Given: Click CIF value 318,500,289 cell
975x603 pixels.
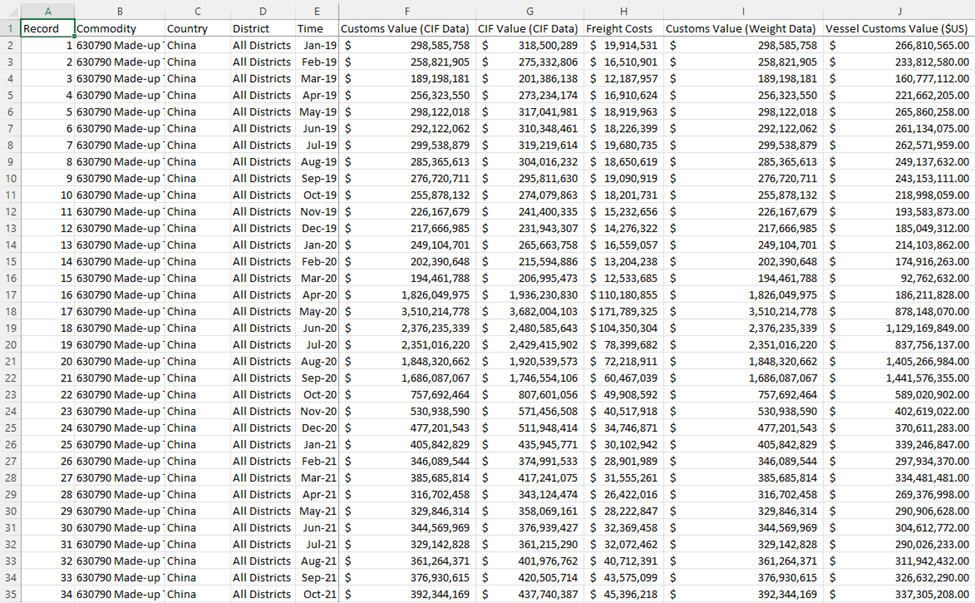Looking at the screenshot, I should pos(529,45).
